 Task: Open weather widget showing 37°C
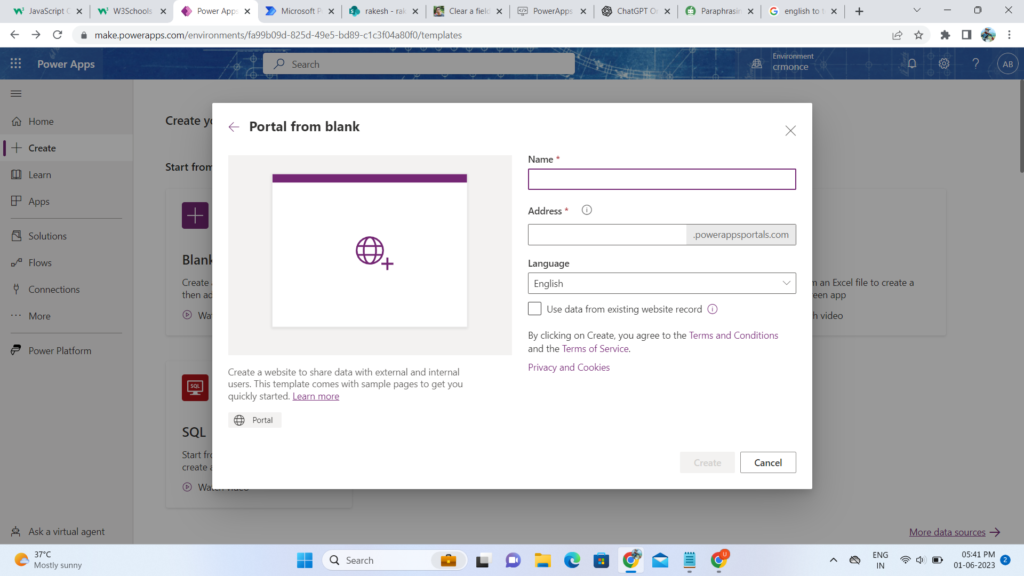[x=49, y=560]
